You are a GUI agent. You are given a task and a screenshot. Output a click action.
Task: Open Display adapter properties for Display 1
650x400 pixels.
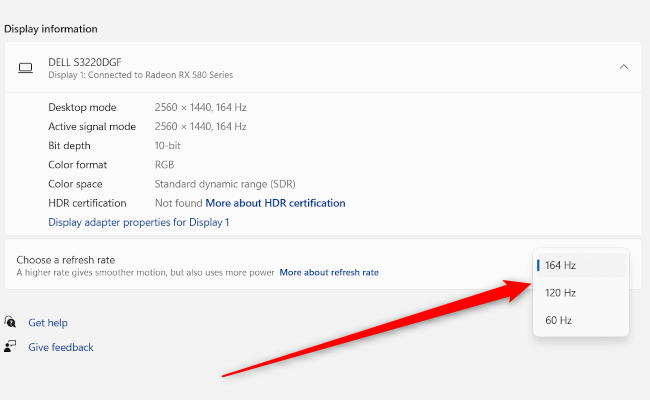(x=138, y=222)
